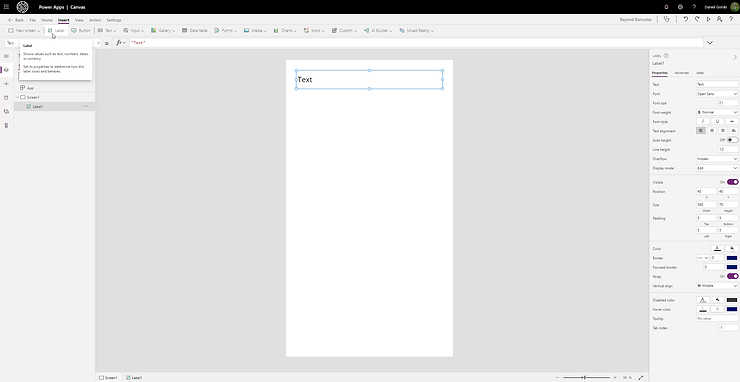This screenshot has width=740, height=382.
Task: Apply italic font style
Action: (x=702, y=121)
